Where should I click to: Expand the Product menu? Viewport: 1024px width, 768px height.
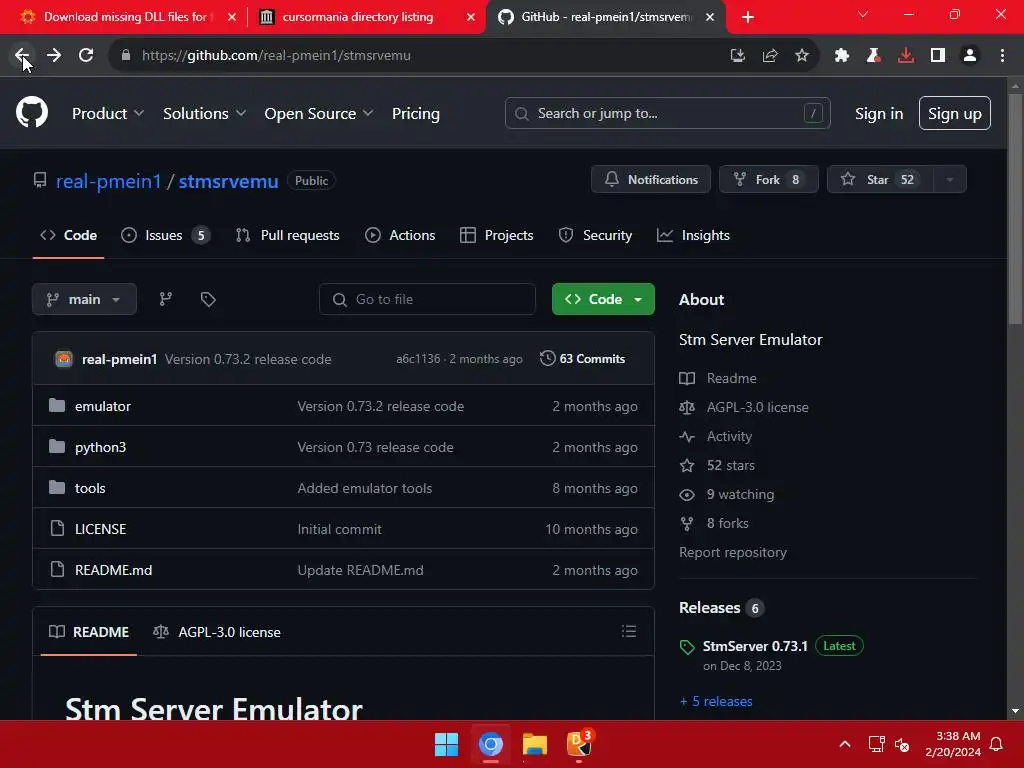coord(108,114)
